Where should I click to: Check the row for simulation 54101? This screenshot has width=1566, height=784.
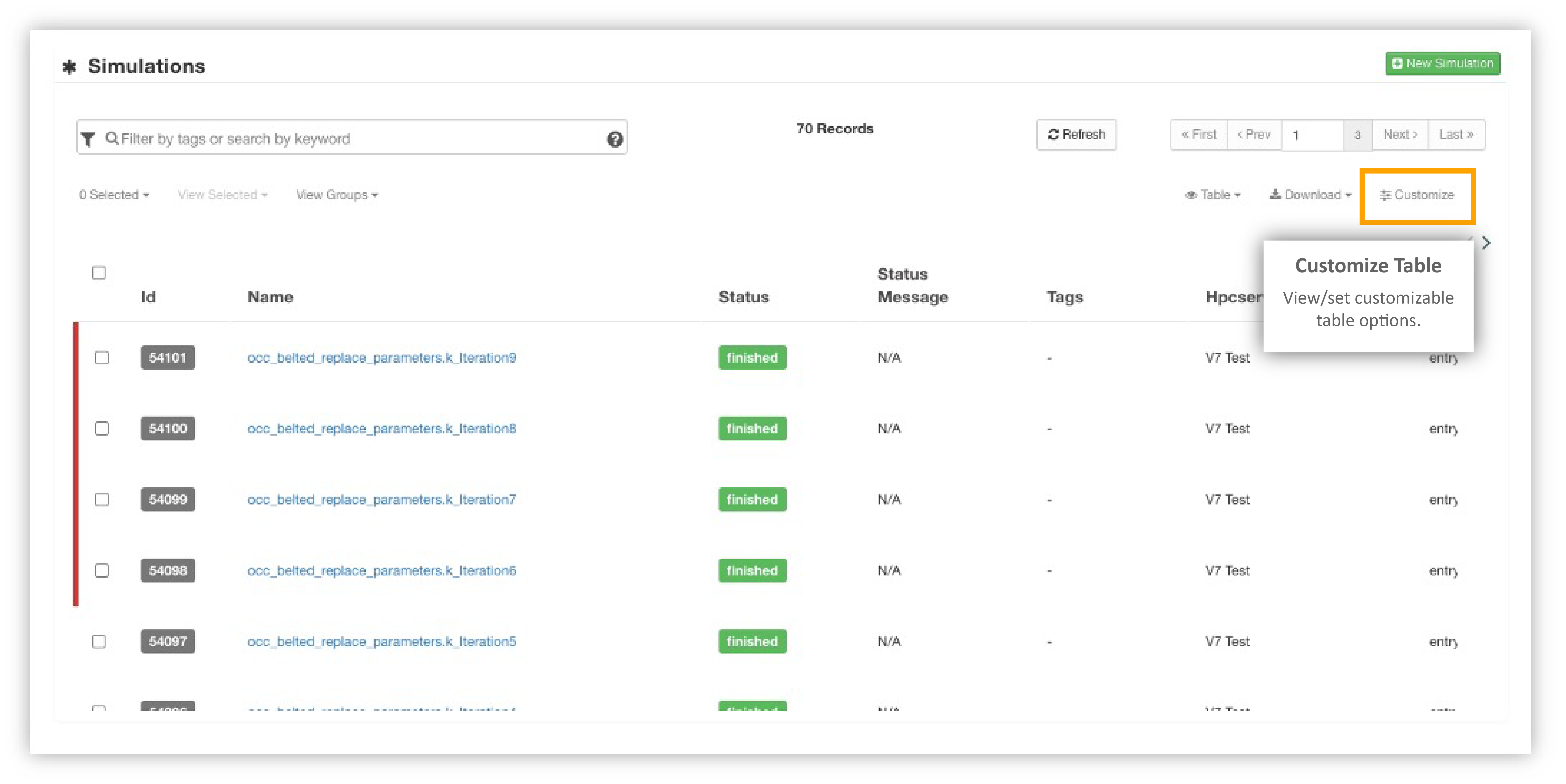coord(102,357)
